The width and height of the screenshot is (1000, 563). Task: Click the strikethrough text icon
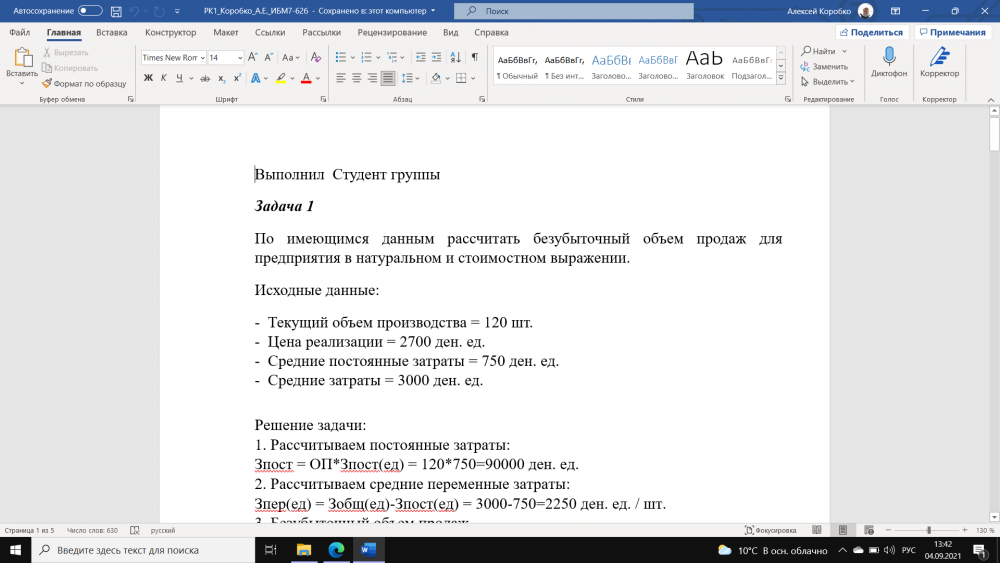pos(205,78)
